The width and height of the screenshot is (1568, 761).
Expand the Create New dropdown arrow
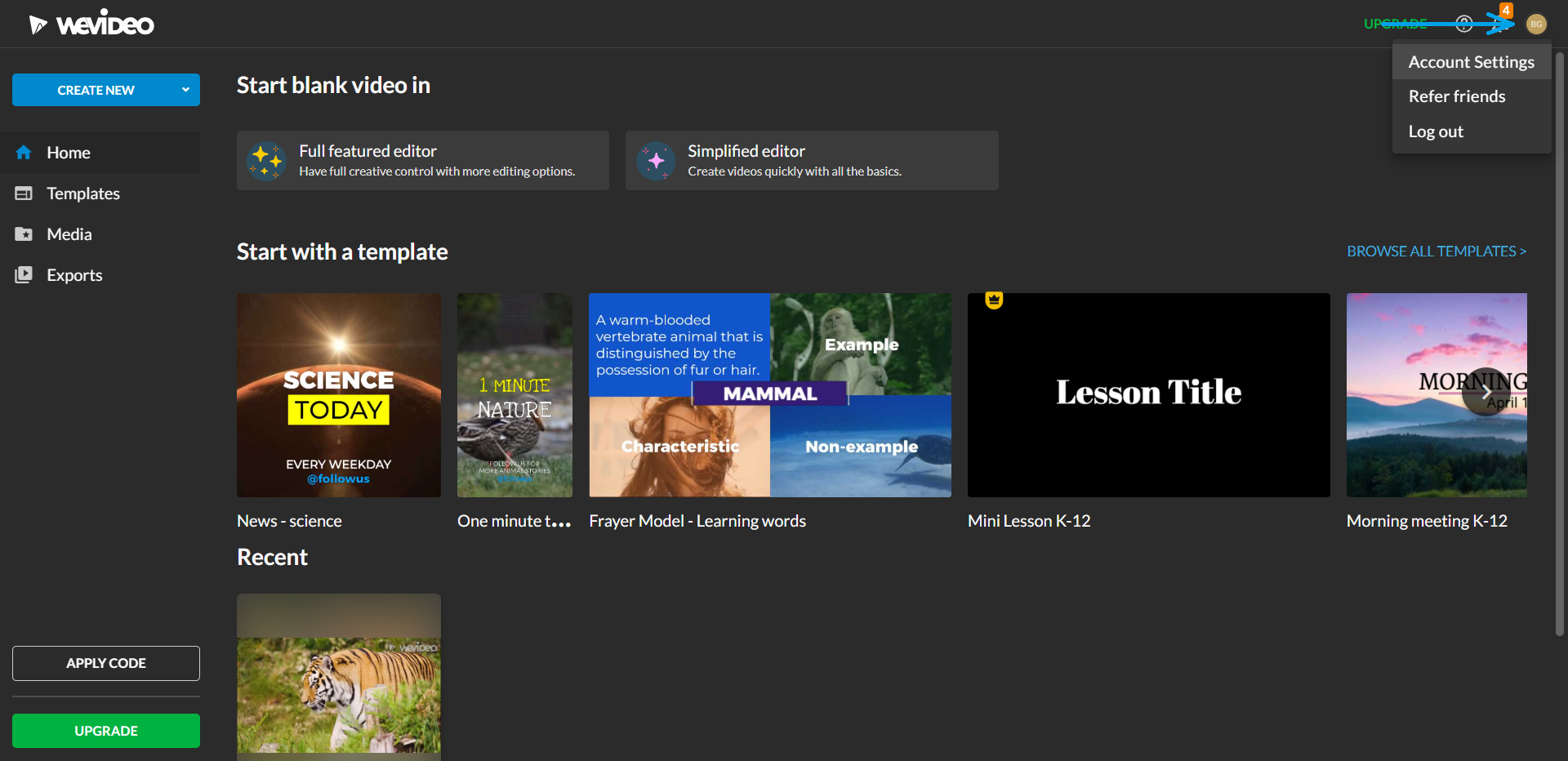coord(185,90)
